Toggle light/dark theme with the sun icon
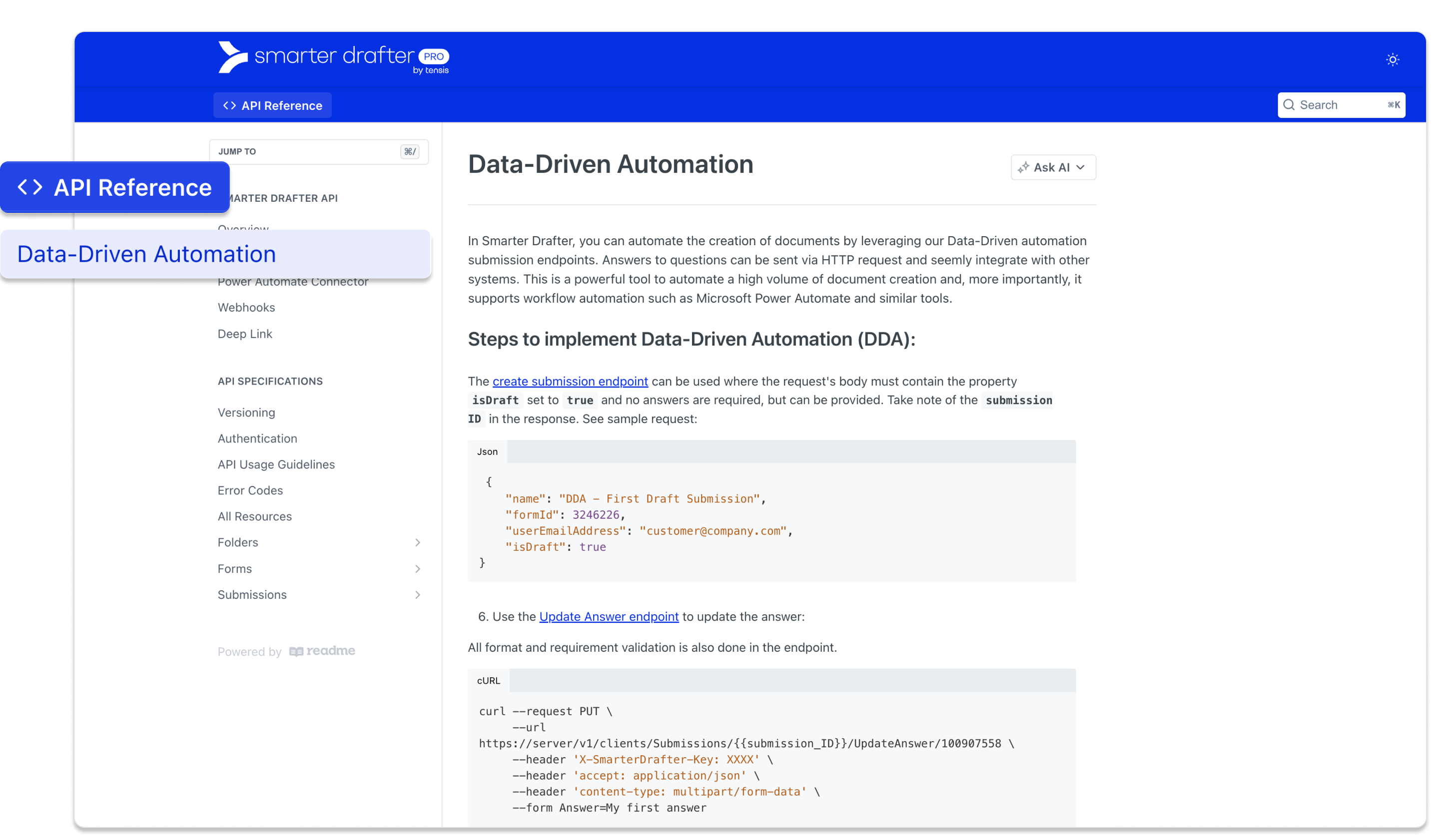The width and height of the screenshot is (1434, 840). tap(1393, 59)
